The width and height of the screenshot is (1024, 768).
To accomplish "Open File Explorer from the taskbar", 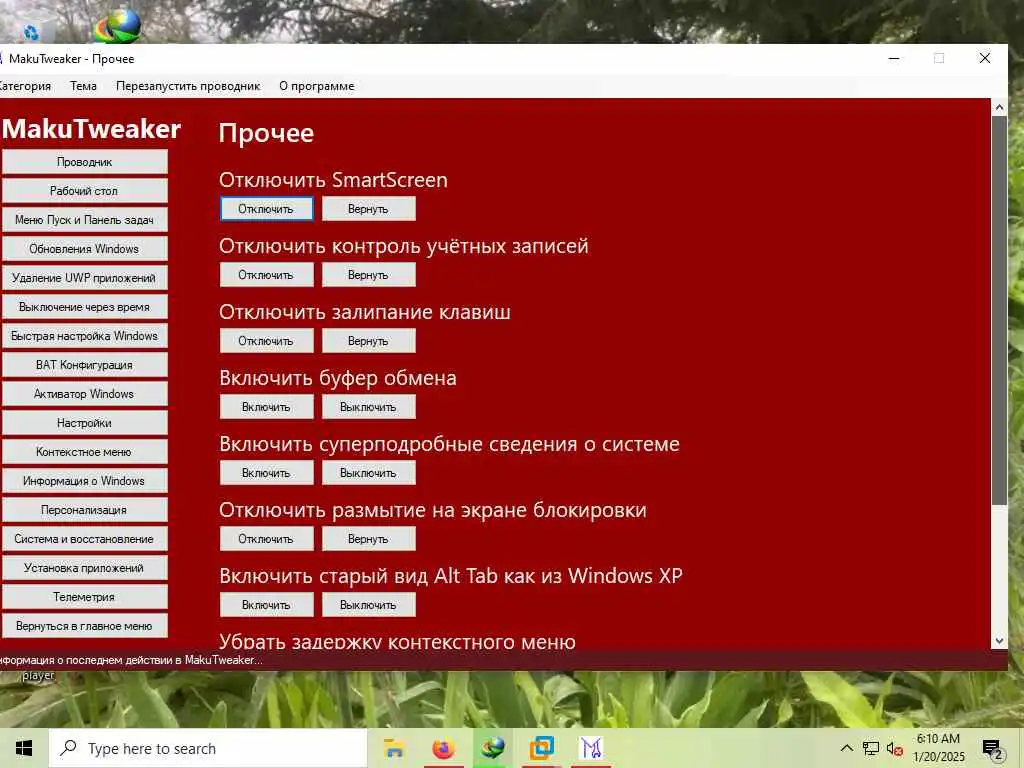I will (x=394, y=748).
